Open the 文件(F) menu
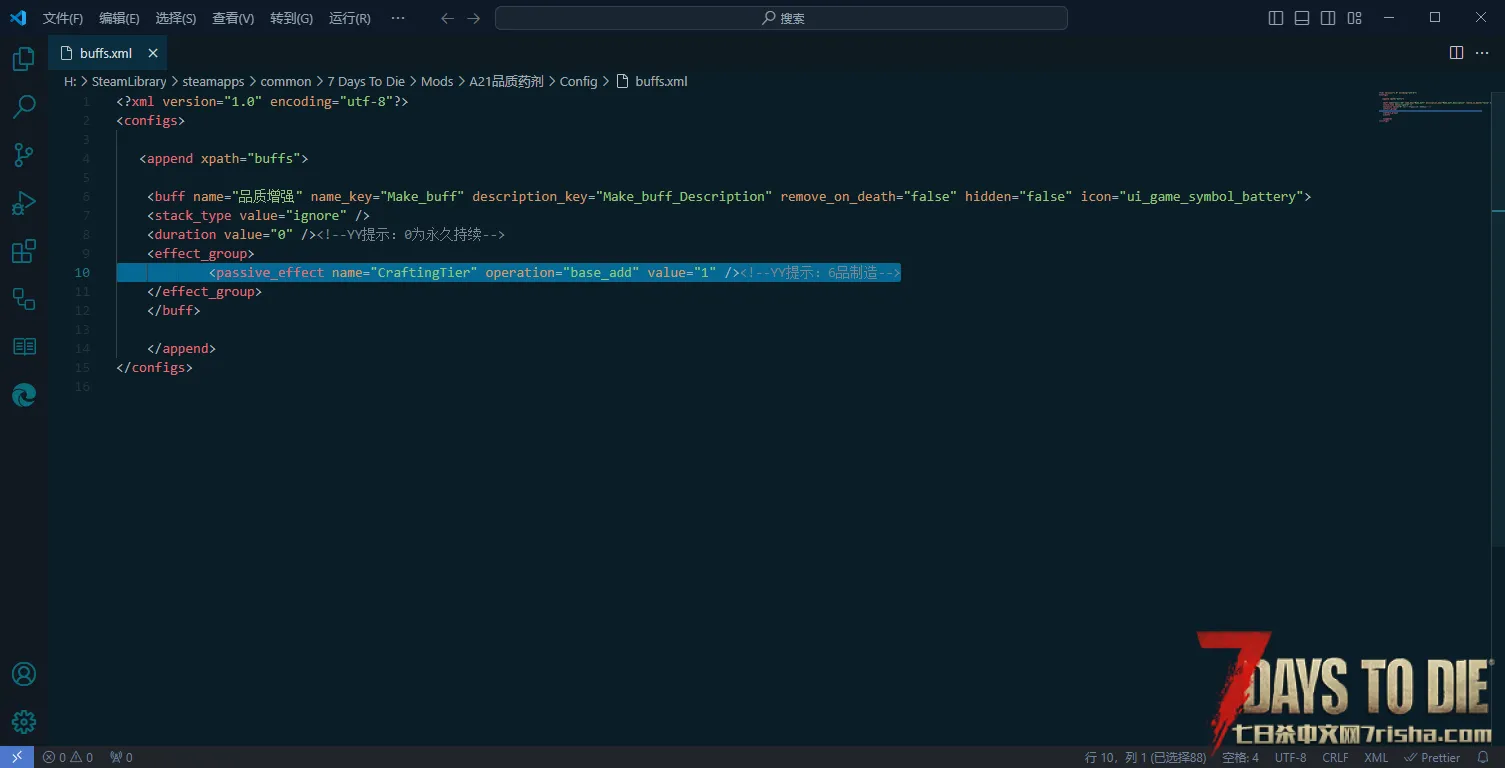1505x768 pixels. [63, 18]
